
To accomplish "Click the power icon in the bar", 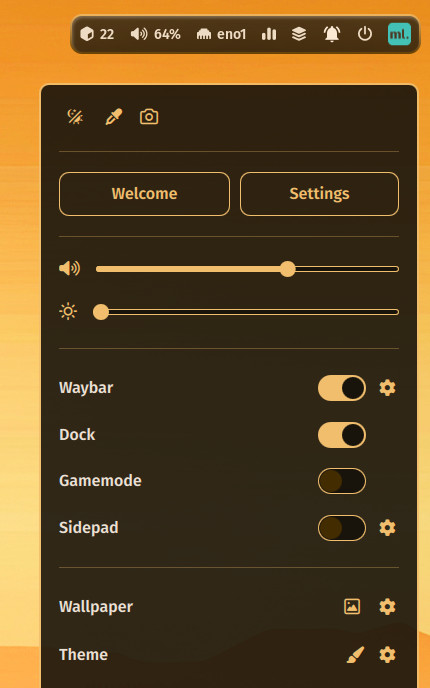I will tap(365, 34).
